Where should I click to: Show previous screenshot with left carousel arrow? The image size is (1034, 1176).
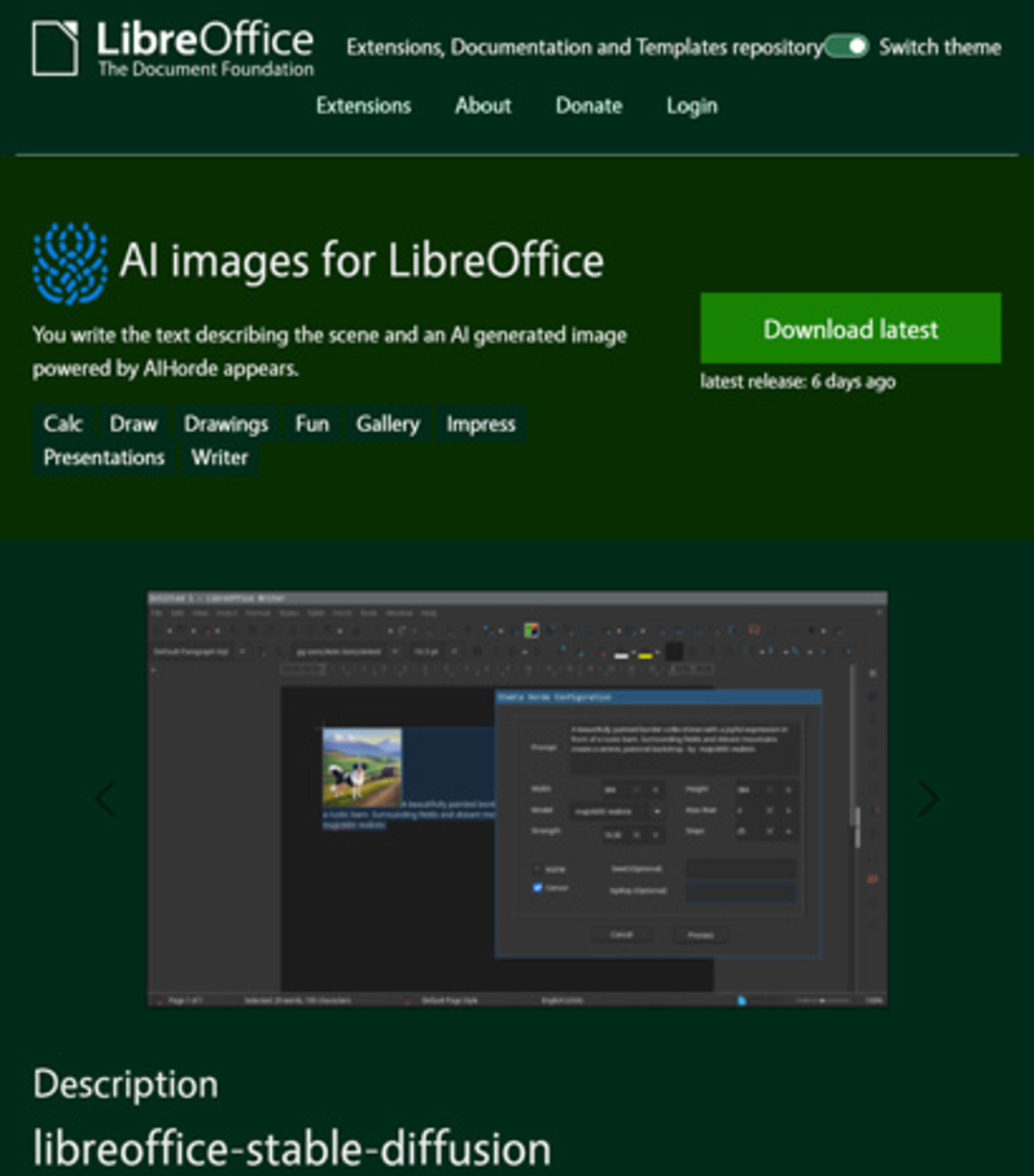tap(106, 798)
